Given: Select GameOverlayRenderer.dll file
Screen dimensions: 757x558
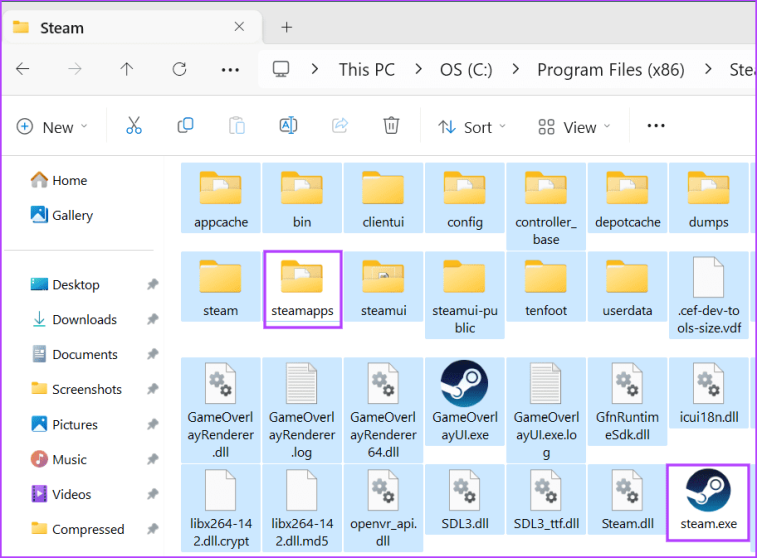Looking at the screenshot, I should (x=221, y=410).
